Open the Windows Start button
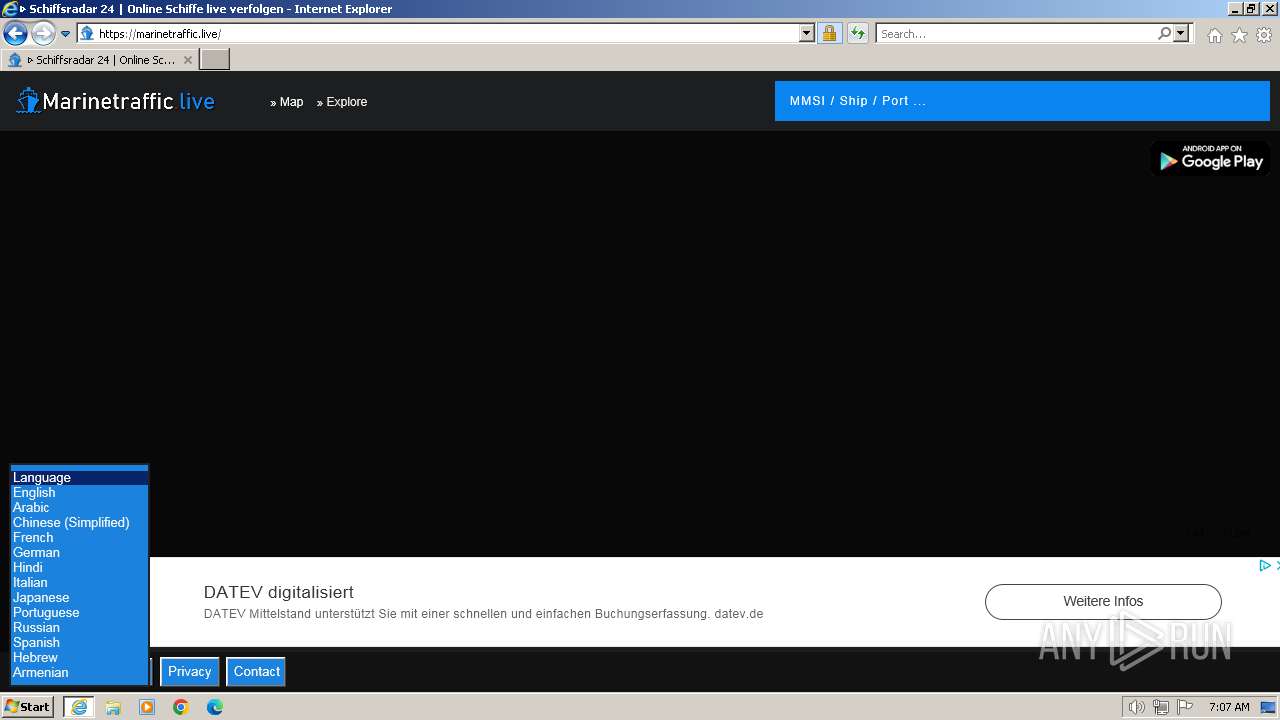This screenshot has width=1280, height=720. 28,707
